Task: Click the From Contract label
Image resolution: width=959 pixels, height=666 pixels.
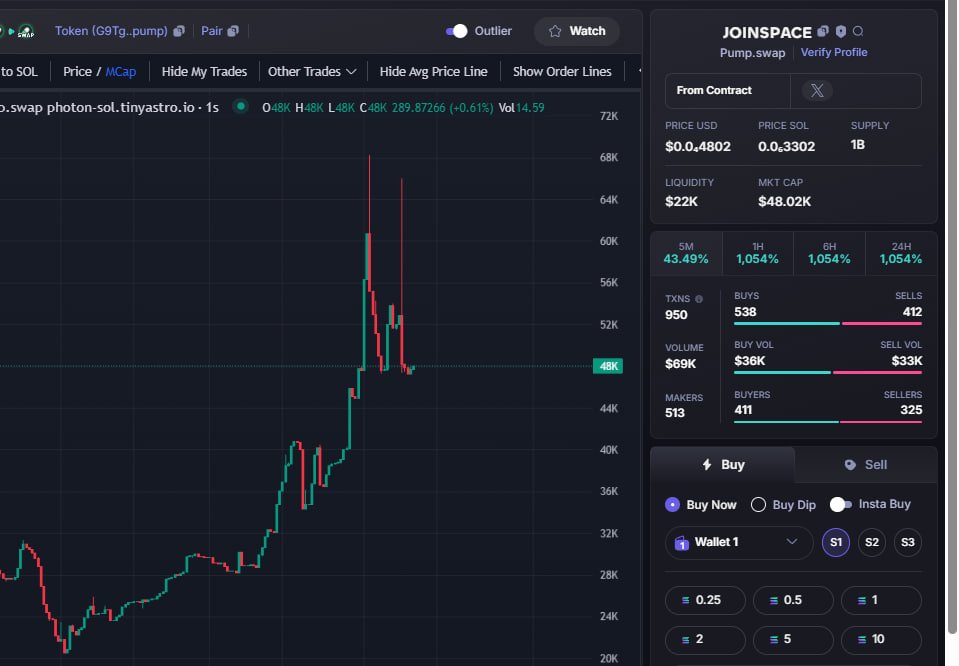Action: pyautogui.click(x=714, y=91)
